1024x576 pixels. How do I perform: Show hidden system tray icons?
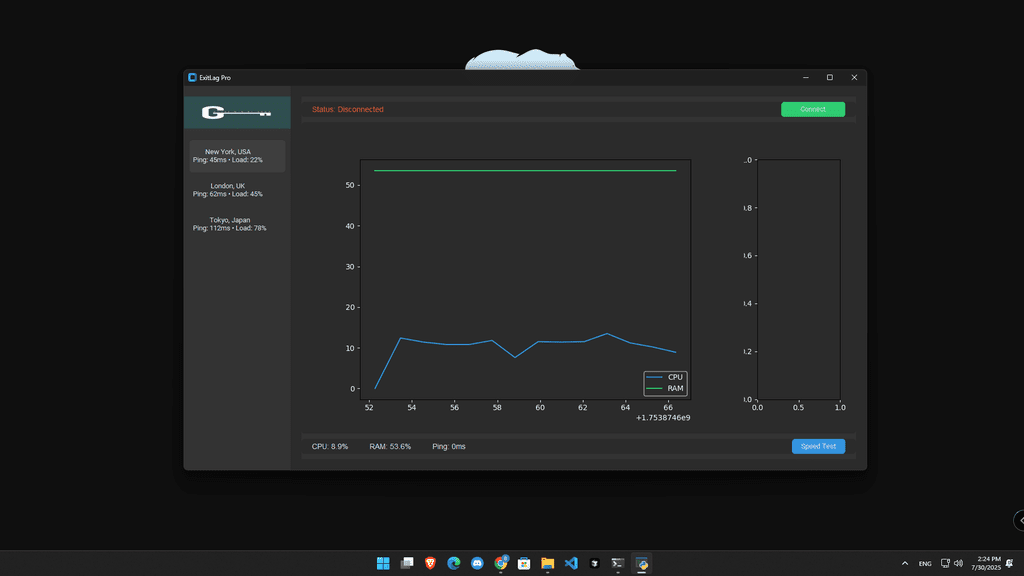coord(905,563)
